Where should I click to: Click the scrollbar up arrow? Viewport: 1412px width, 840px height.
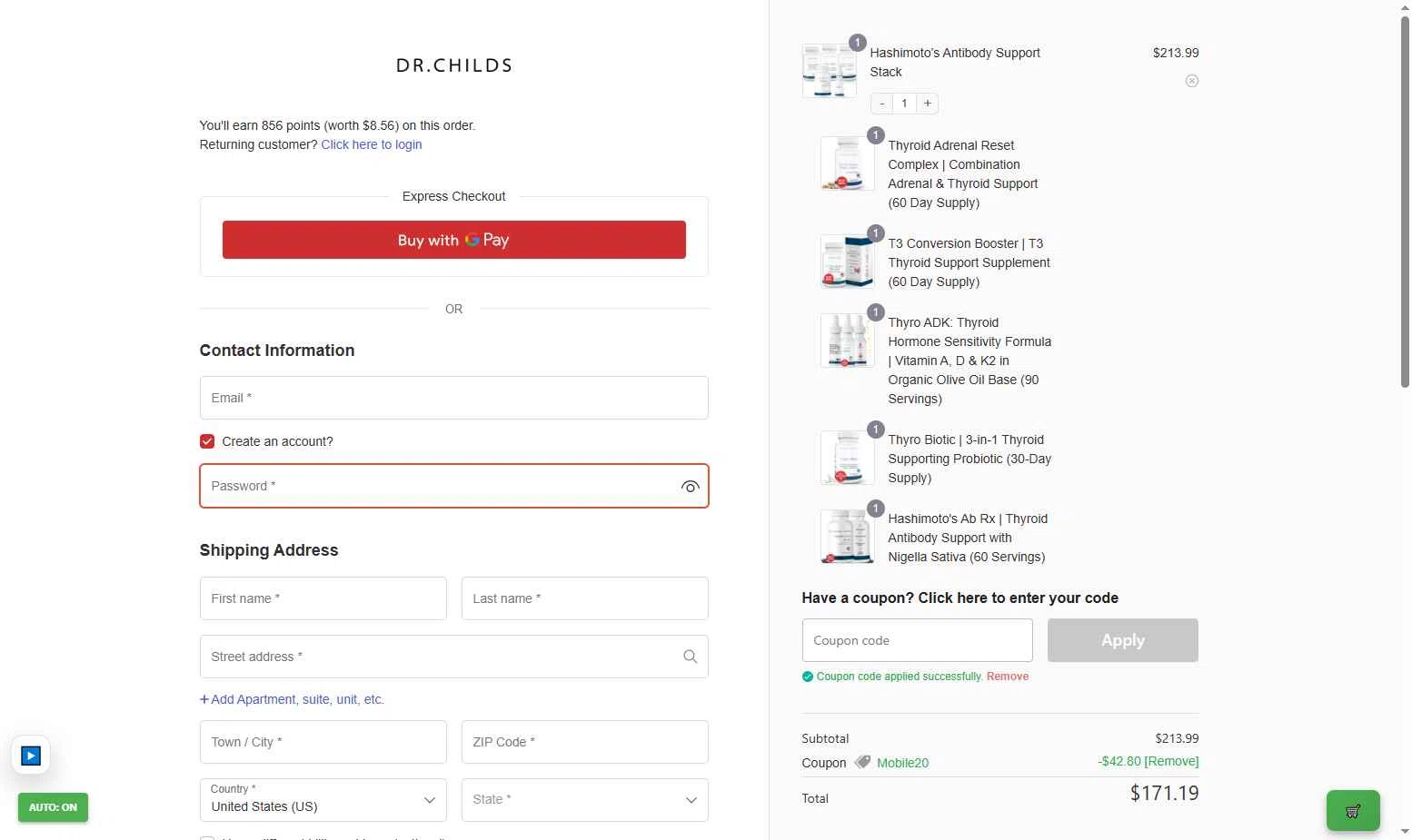1405,7
